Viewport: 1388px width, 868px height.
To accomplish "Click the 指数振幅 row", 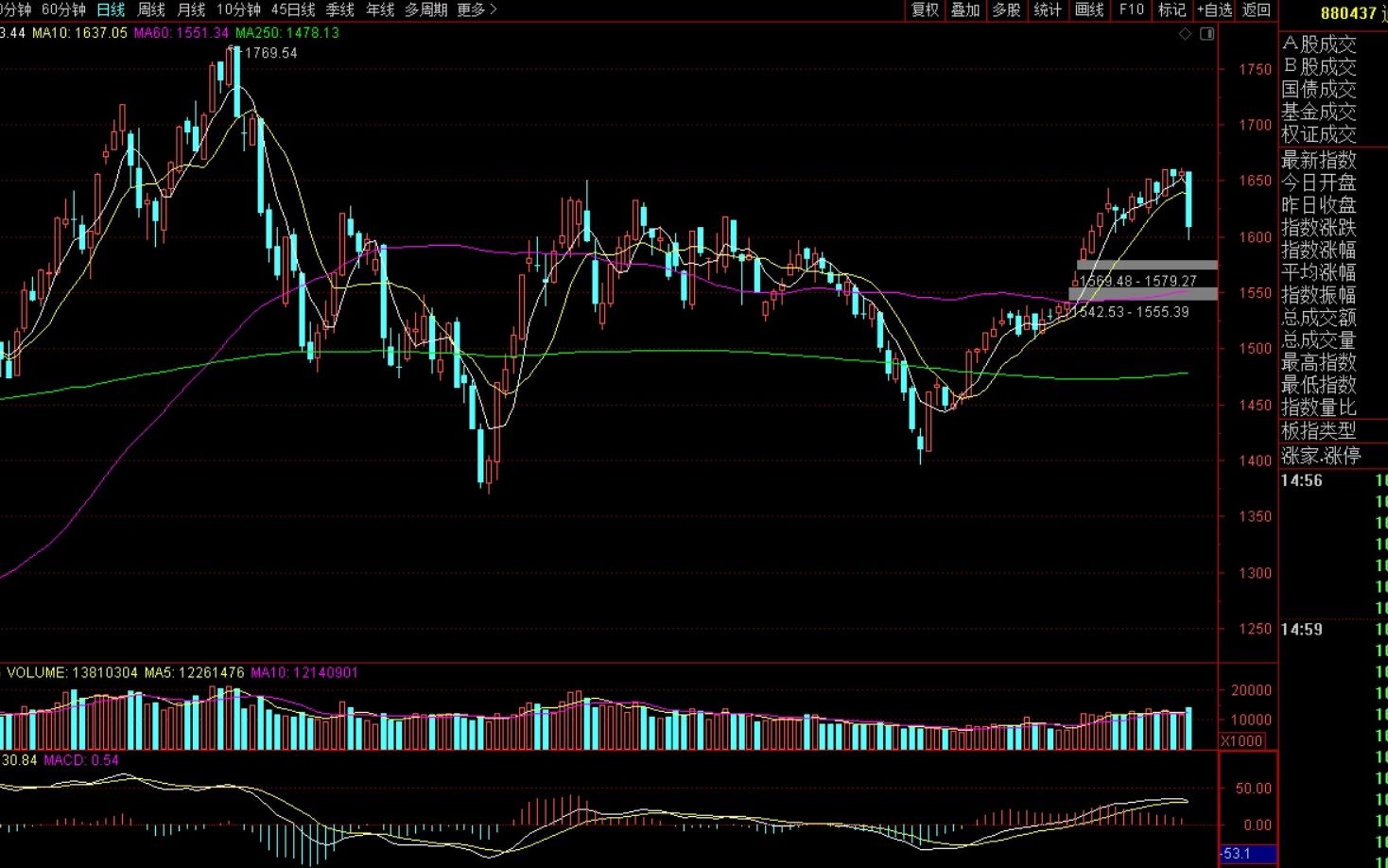I will pyautogui.click(x=1319, y=295).
